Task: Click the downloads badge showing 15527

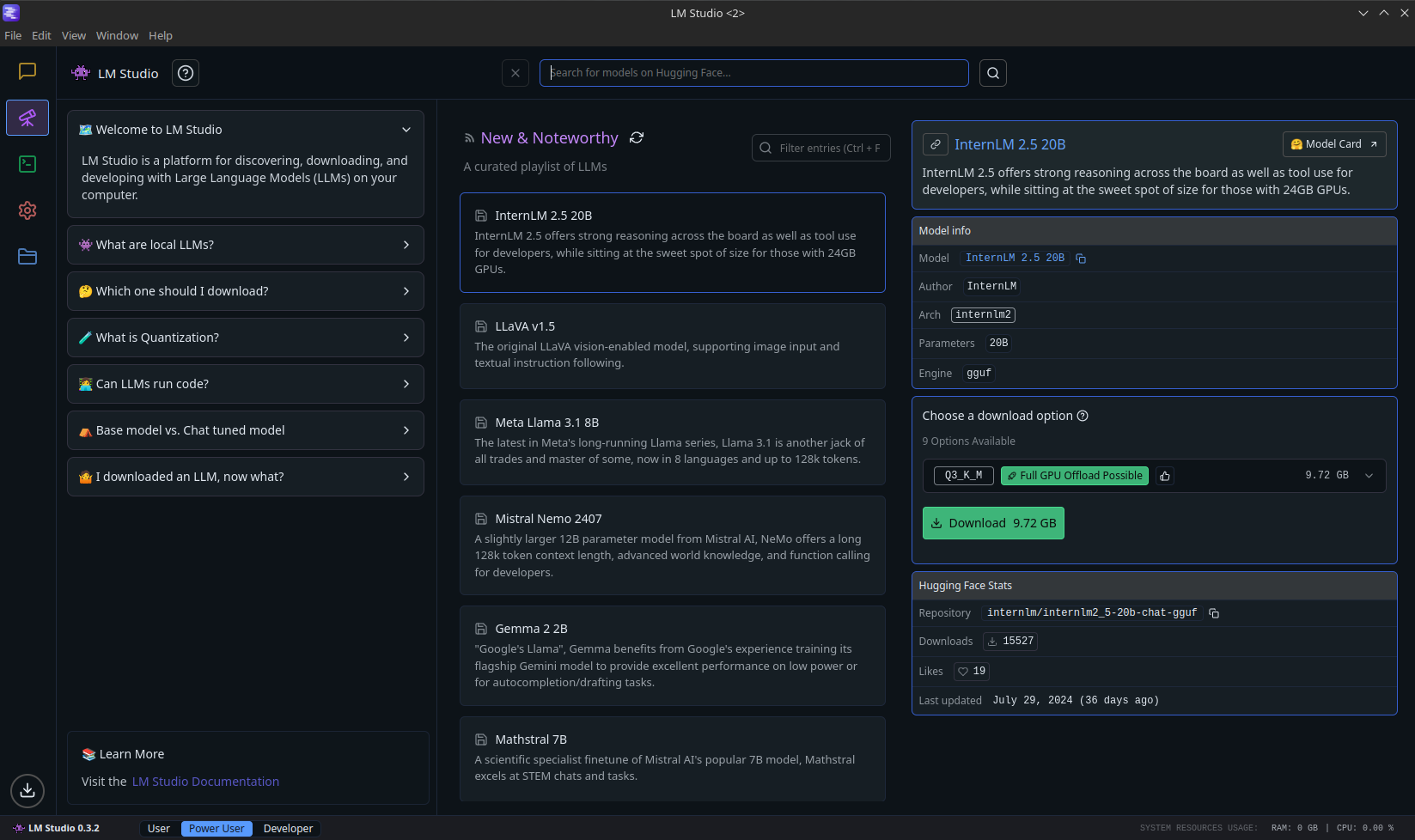Action: 1010,642
